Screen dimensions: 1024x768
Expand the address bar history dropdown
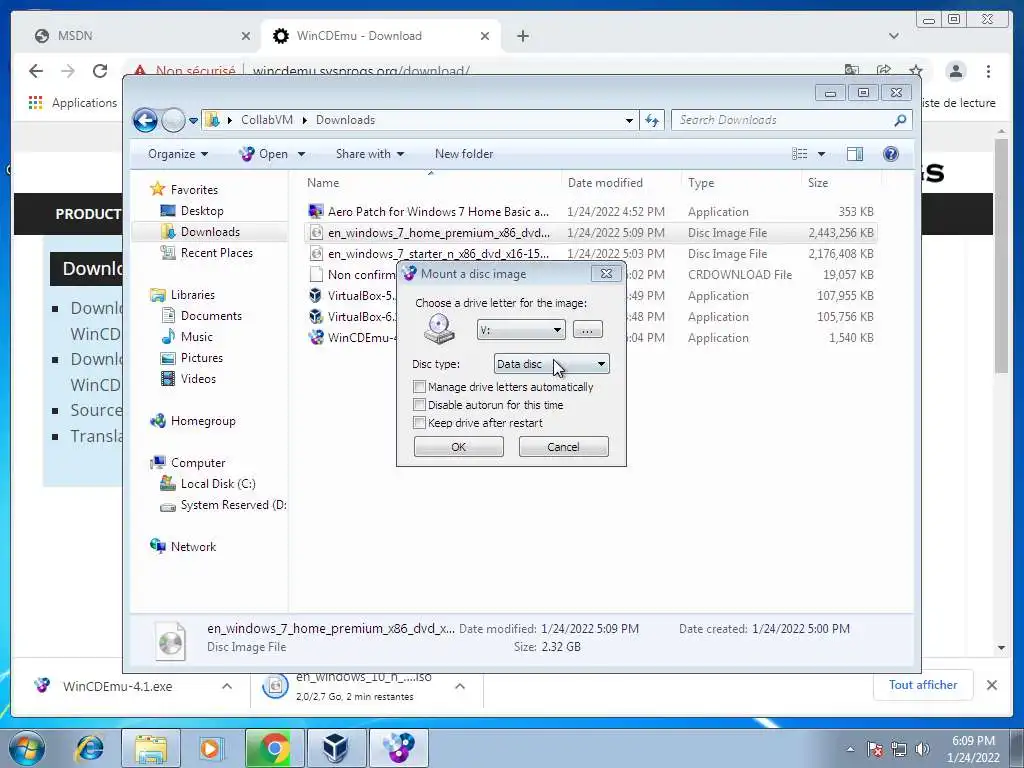tap(629, 120)
